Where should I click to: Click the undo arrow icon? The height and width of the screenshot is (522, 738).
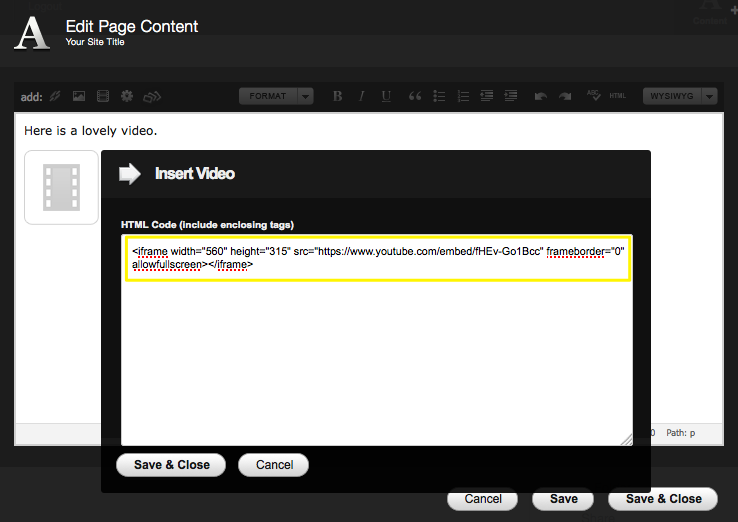(x=541, y=97)
